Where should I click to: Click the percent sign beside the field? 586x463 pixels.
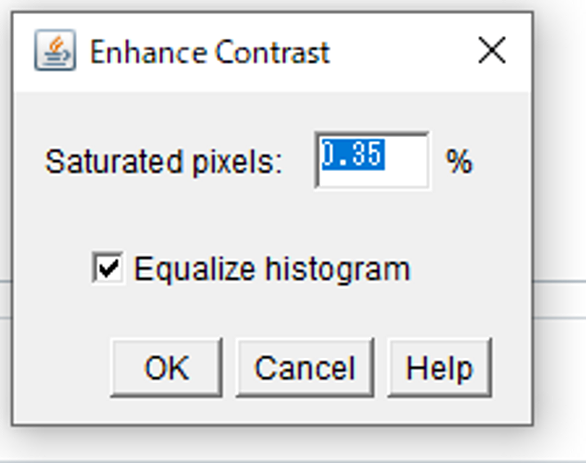(x=459, y=161)
